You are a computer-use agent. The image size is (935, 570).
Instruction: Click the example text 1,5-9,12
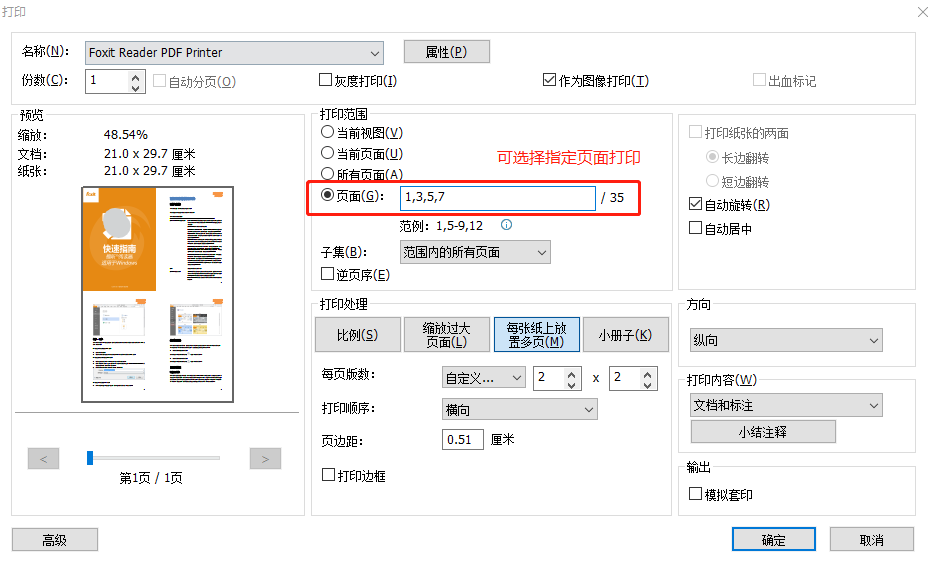coord(459,226)
